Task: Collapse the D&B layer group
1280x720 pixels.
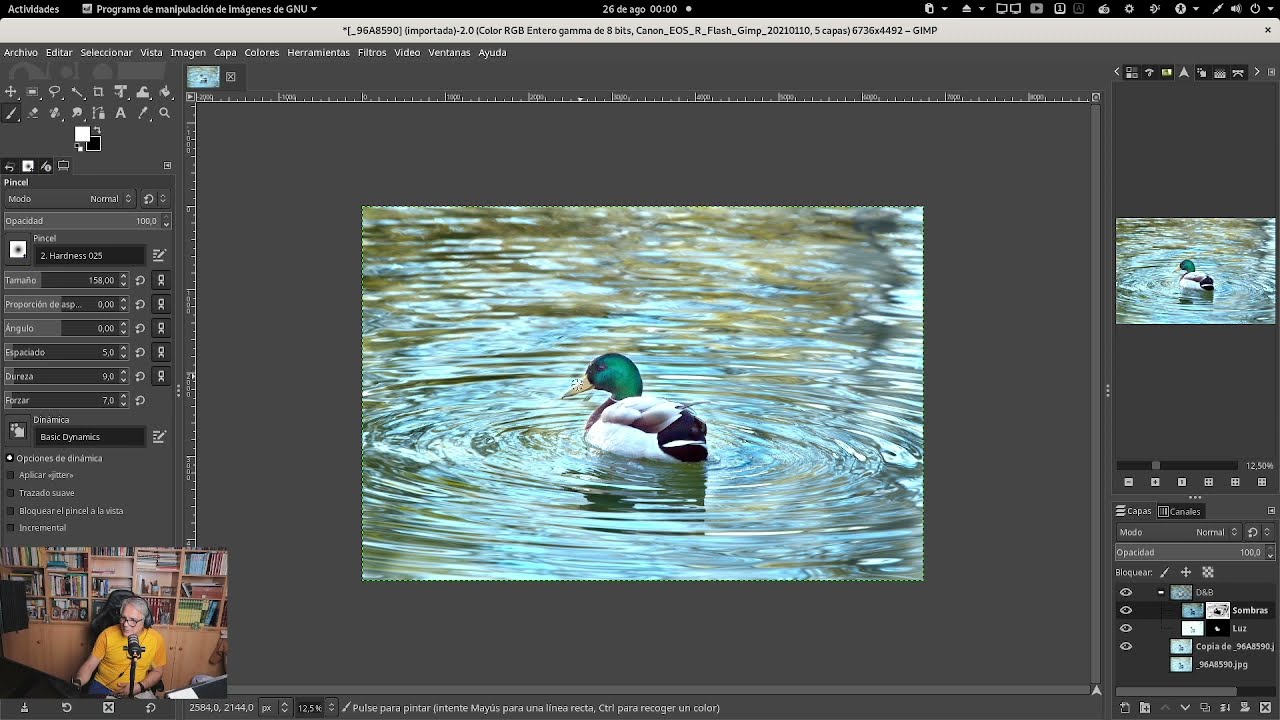Action: point(1161,592)
